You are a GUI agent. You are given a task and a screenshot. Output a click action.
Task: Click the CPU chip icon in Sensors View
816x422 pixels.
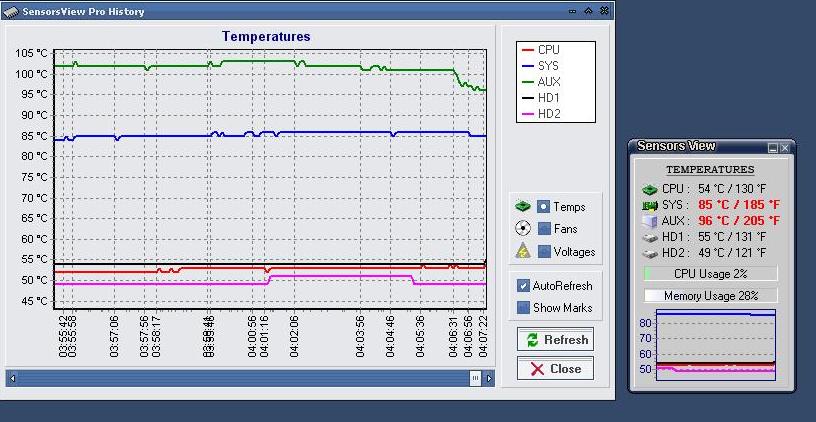tap(650, 189)
